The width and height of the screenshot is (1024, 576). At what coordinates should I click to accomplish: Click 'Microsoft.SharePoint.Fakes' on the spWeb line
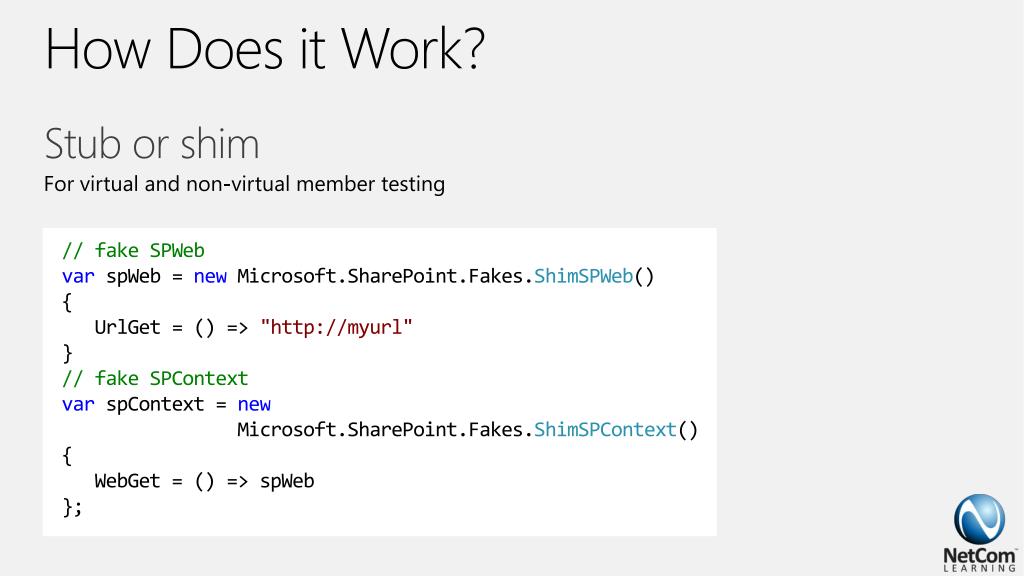click(380, 276)
